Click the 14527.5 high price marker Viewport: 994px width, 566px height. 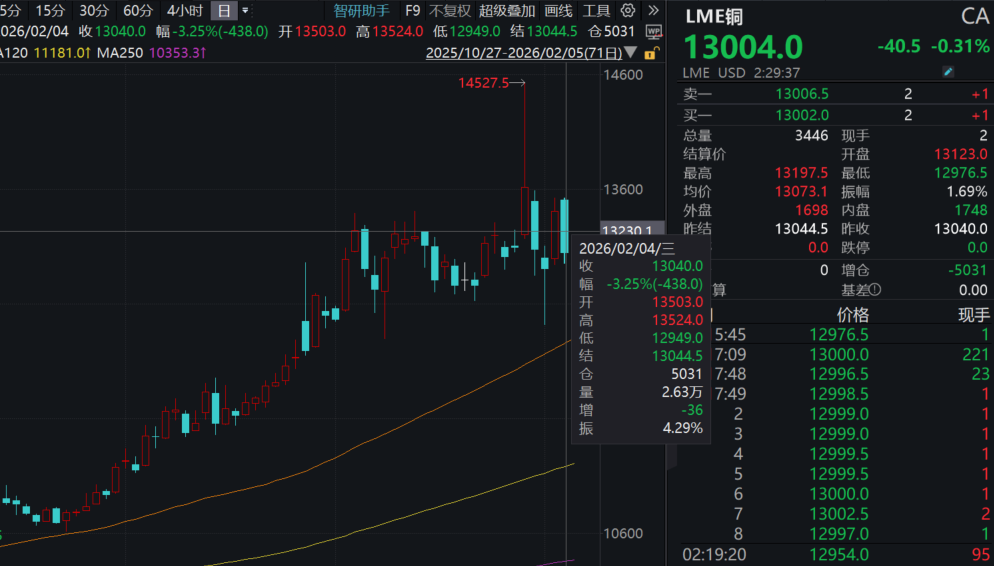484,84
